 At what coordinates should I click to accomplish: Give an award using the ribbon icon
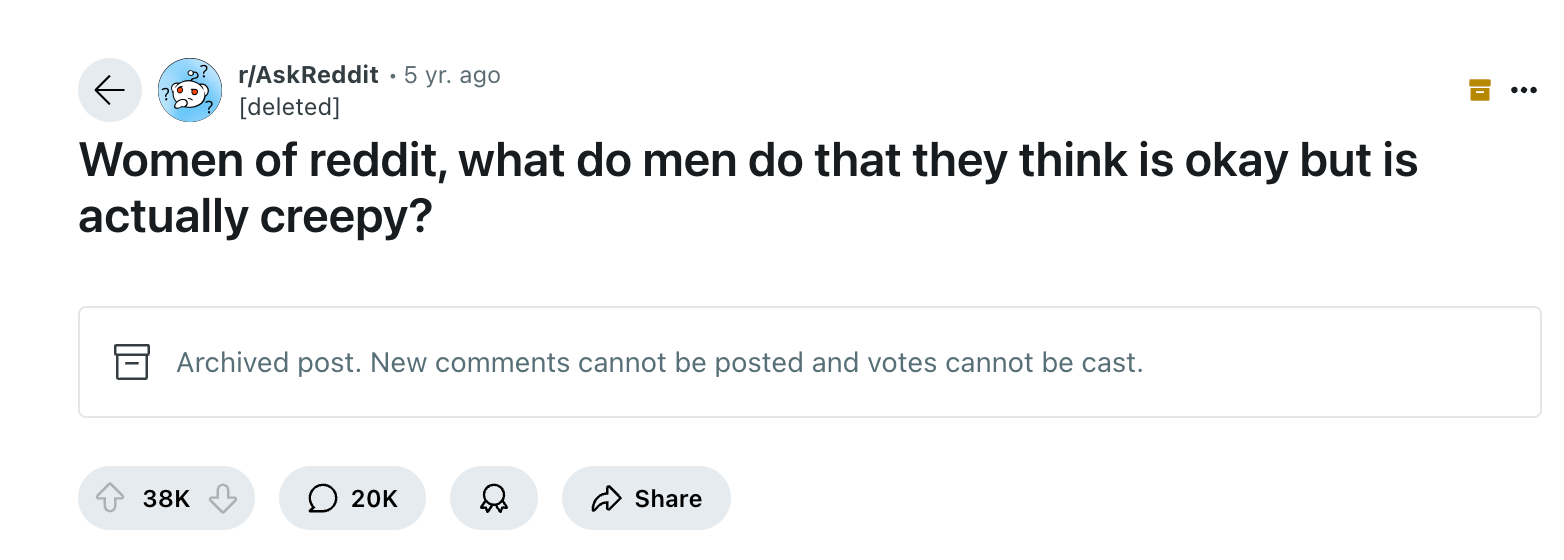(493, 498)
